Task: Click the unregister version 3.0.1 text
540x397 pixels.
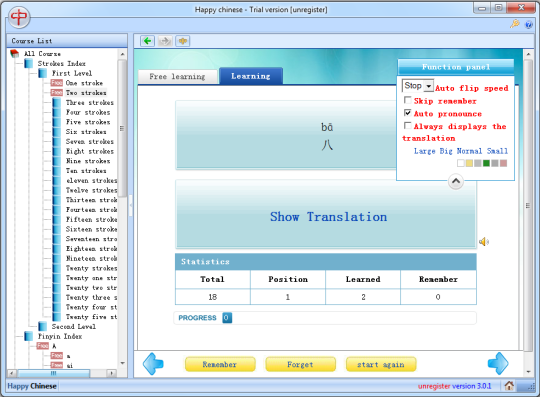Action: (454, 386)
